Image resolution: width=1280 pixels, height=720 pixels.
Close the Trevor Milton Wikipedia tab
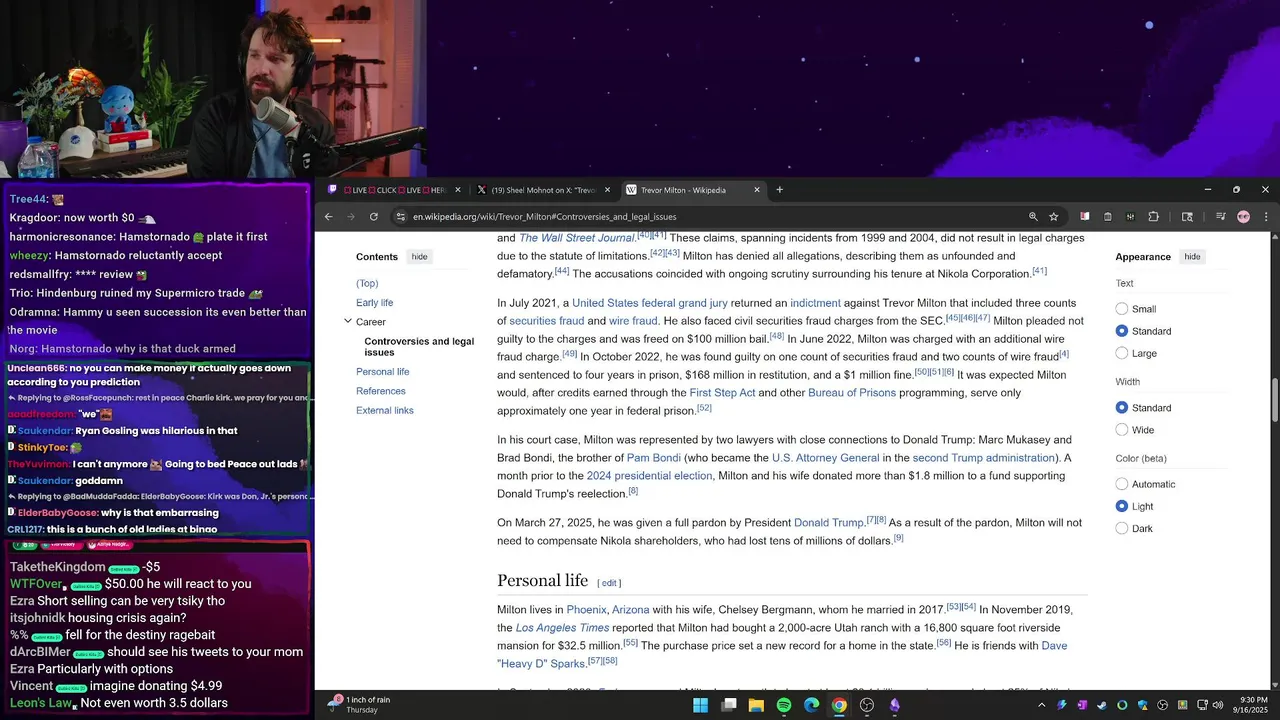pyautogui.click(x=757, y=190)
